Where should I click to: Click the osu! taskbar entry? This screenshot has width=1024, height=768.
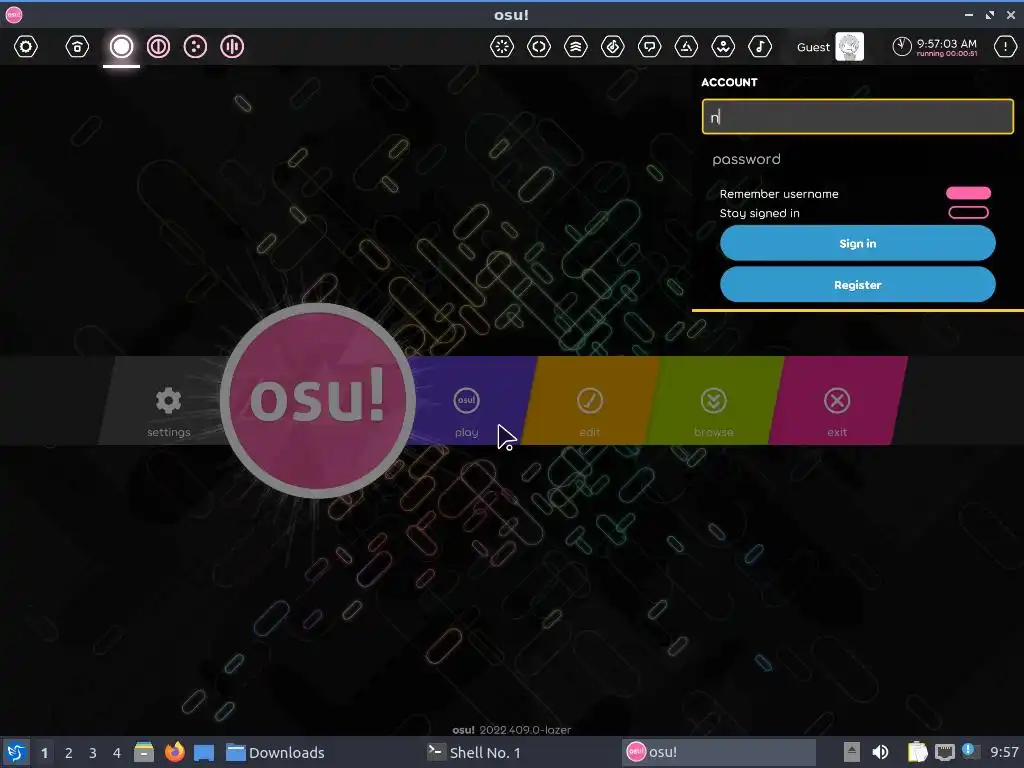(718, 752)
